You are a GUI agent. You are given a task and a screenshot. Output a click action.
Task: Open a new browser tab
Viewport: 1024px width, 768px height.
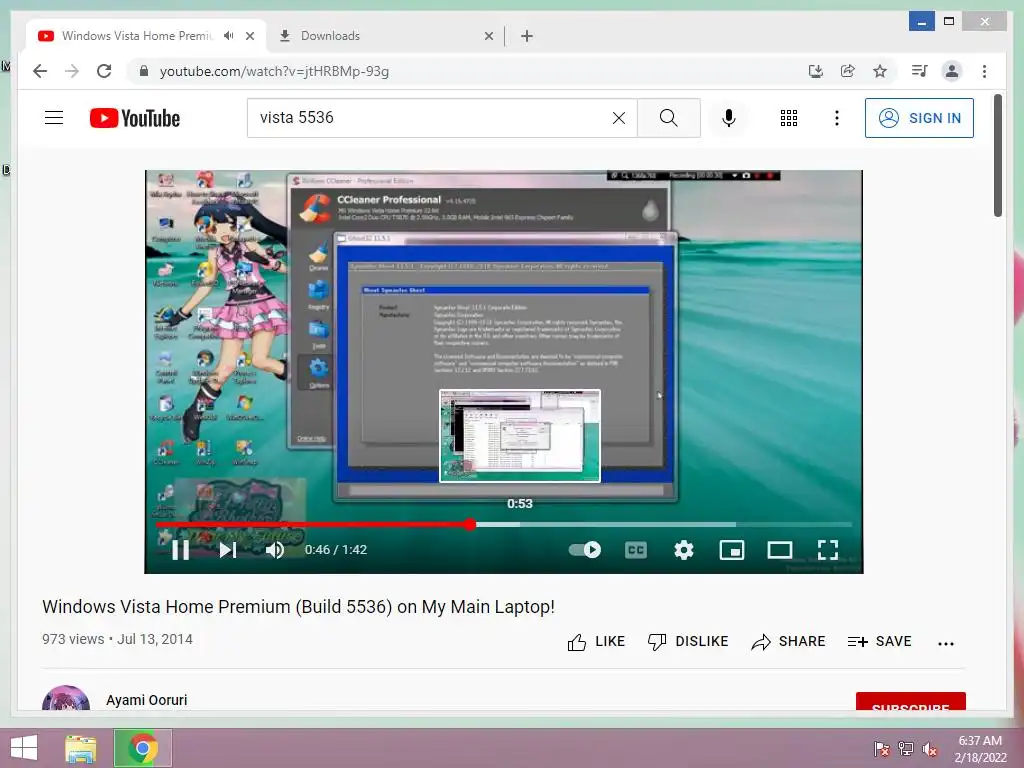pyautogui.click(x=527, y=36)
